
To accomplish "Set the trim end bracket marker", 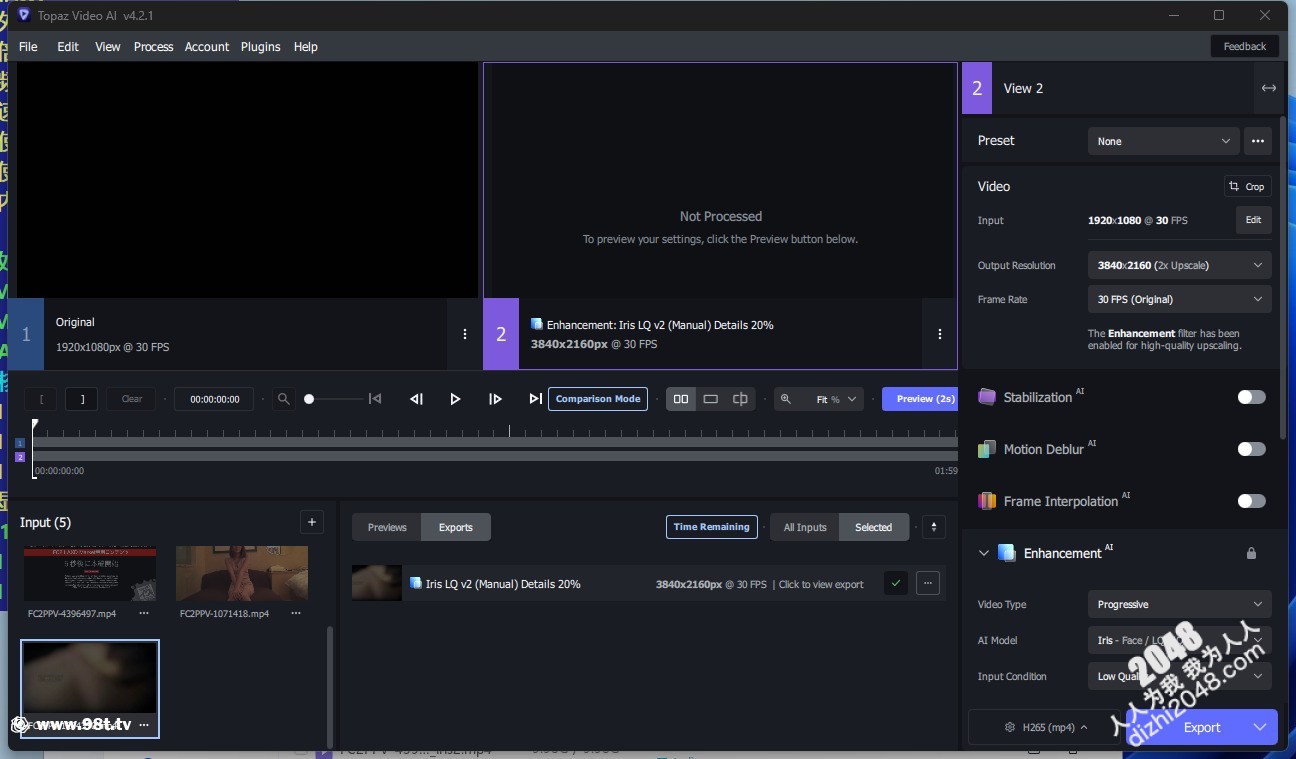I will (x=82, y=399).
